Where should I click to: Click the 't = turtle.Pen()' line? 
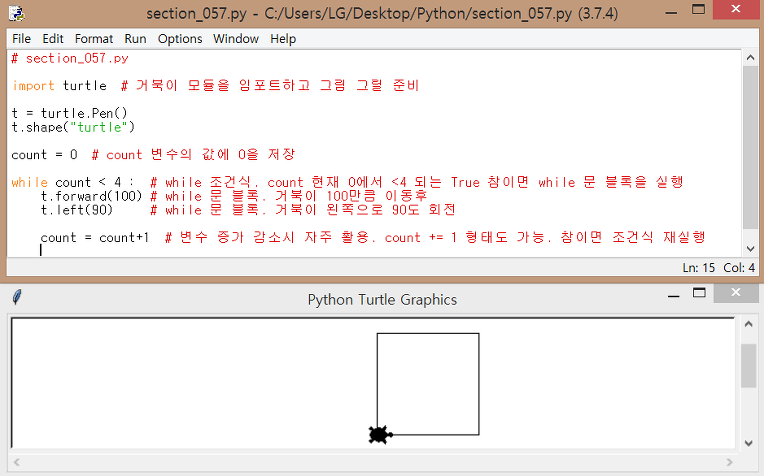point(70,113)
